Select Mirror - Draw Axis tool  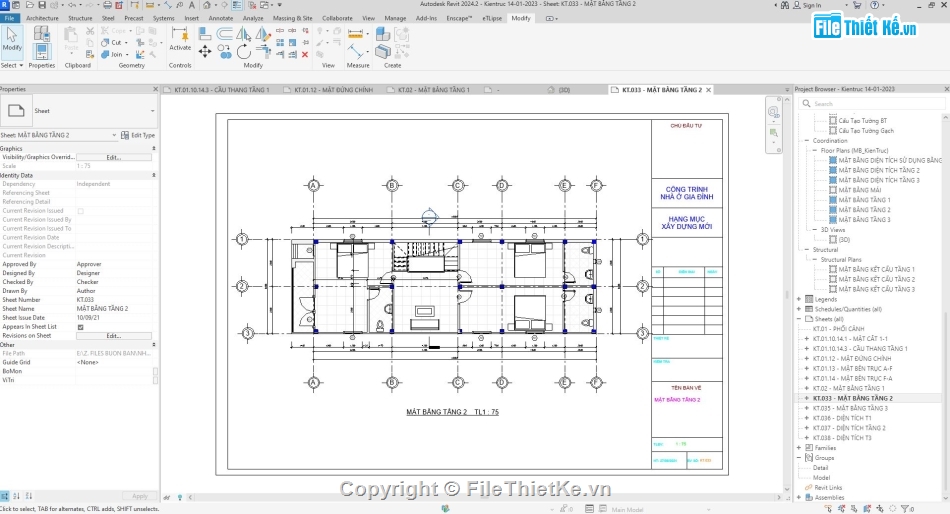coord(262,34)
